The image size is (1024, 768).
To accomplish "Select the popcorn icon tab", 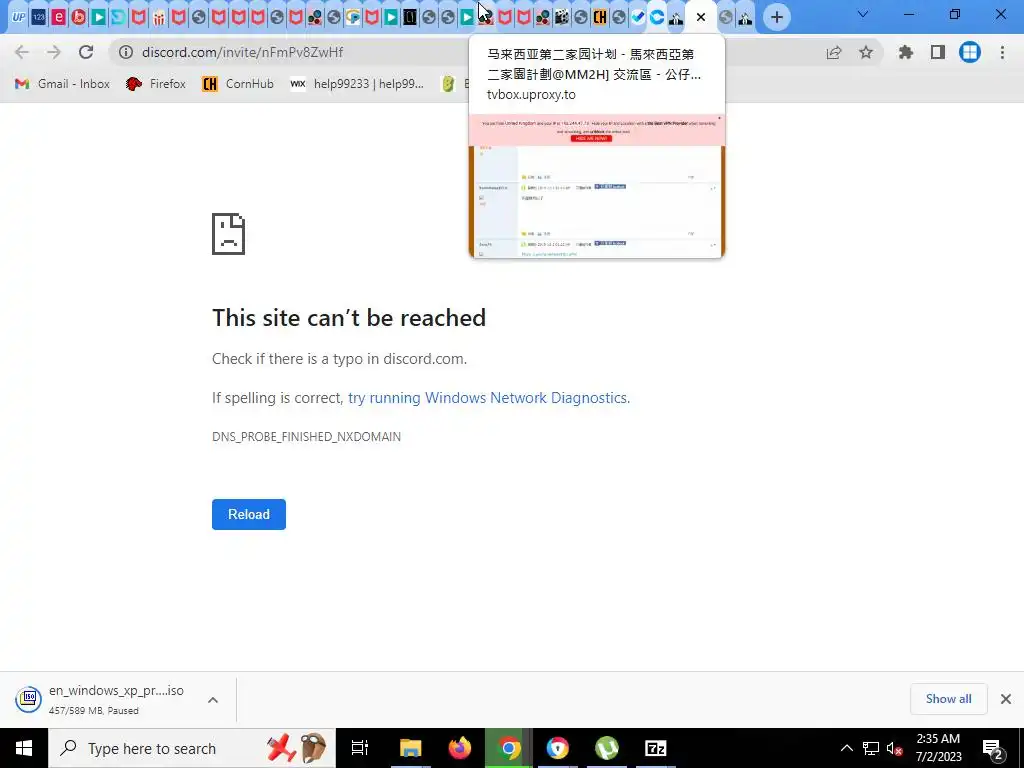I will coord(159,17).
